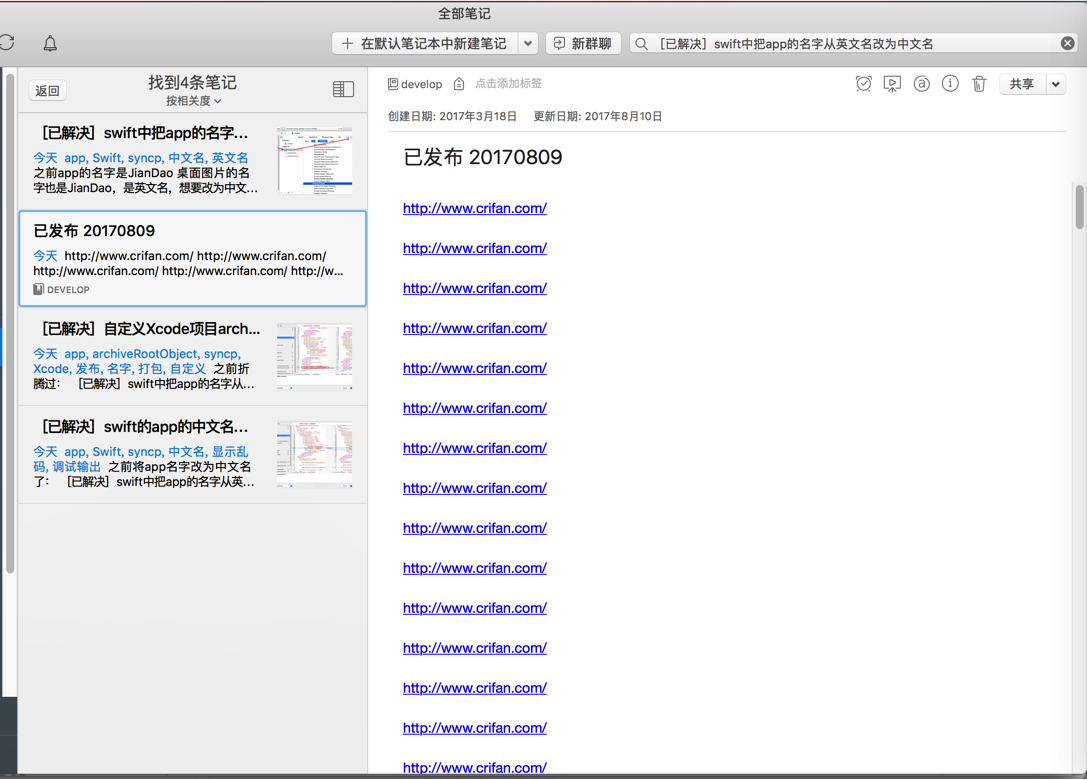The image size is (1087, 780).
Task: Click the tag lock icon beside the tags field
Action: (459, 84)
